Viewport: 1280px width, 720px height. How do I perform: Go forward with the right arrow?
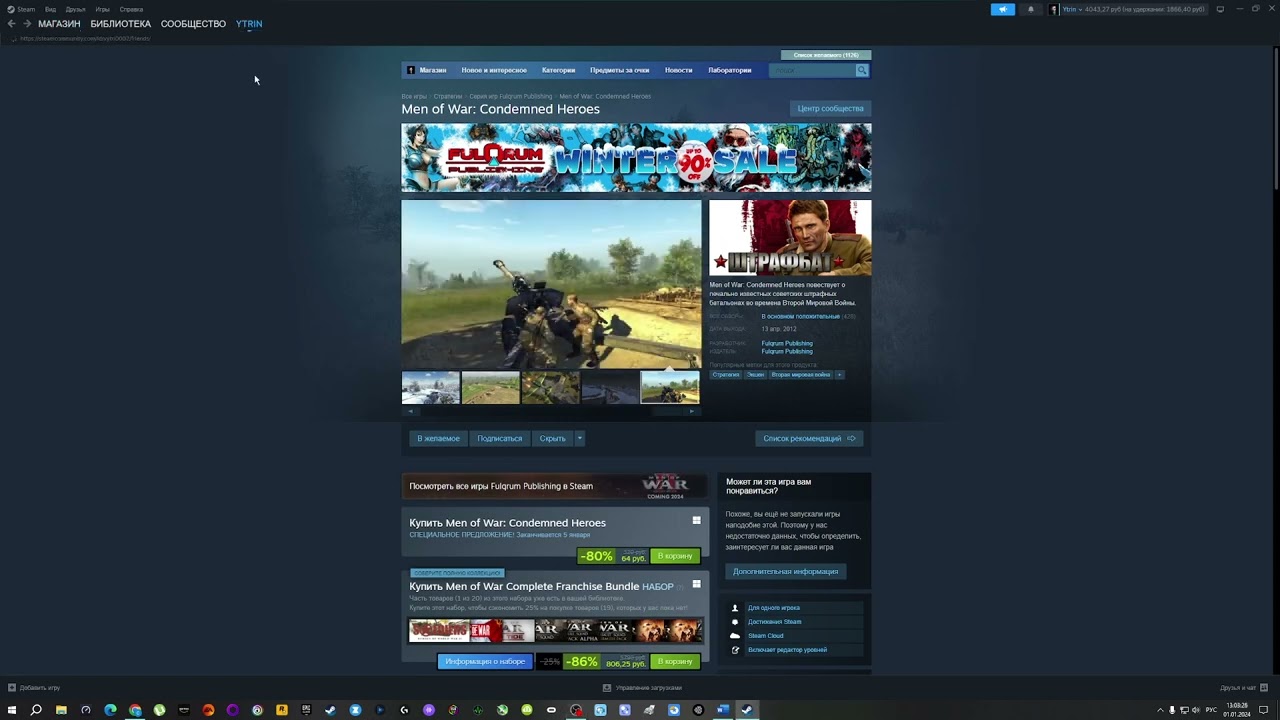[x=27, y=24]
